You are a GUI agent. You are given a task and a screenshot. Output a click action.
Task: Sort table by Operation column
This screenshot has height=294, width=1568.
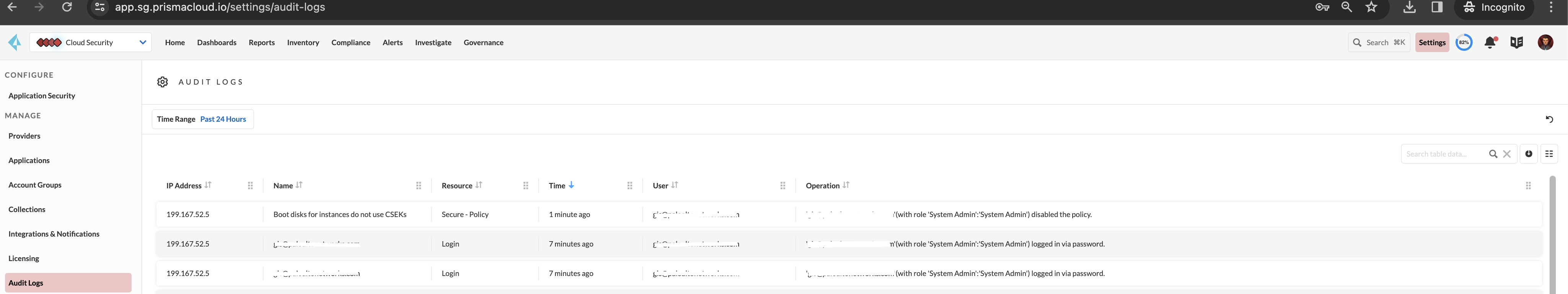(845, 185)
